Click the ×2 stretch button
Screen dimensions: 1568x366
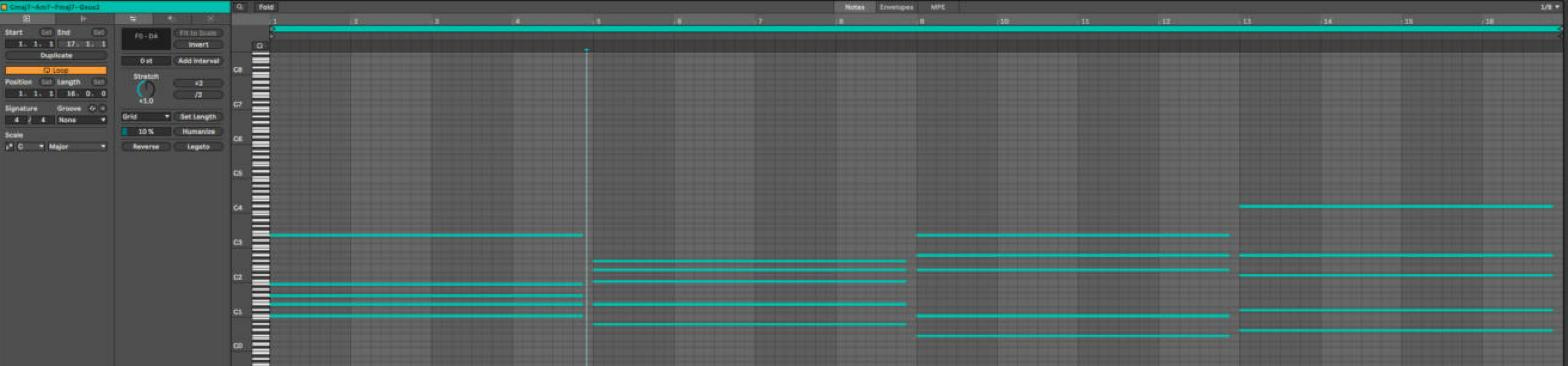[x=198, y=83]
